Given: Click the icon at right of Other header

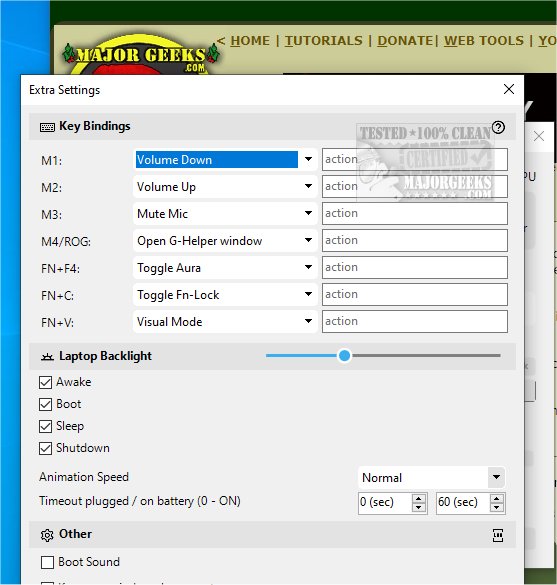Looking at the screenshot, I should click(x=498, y=535).
